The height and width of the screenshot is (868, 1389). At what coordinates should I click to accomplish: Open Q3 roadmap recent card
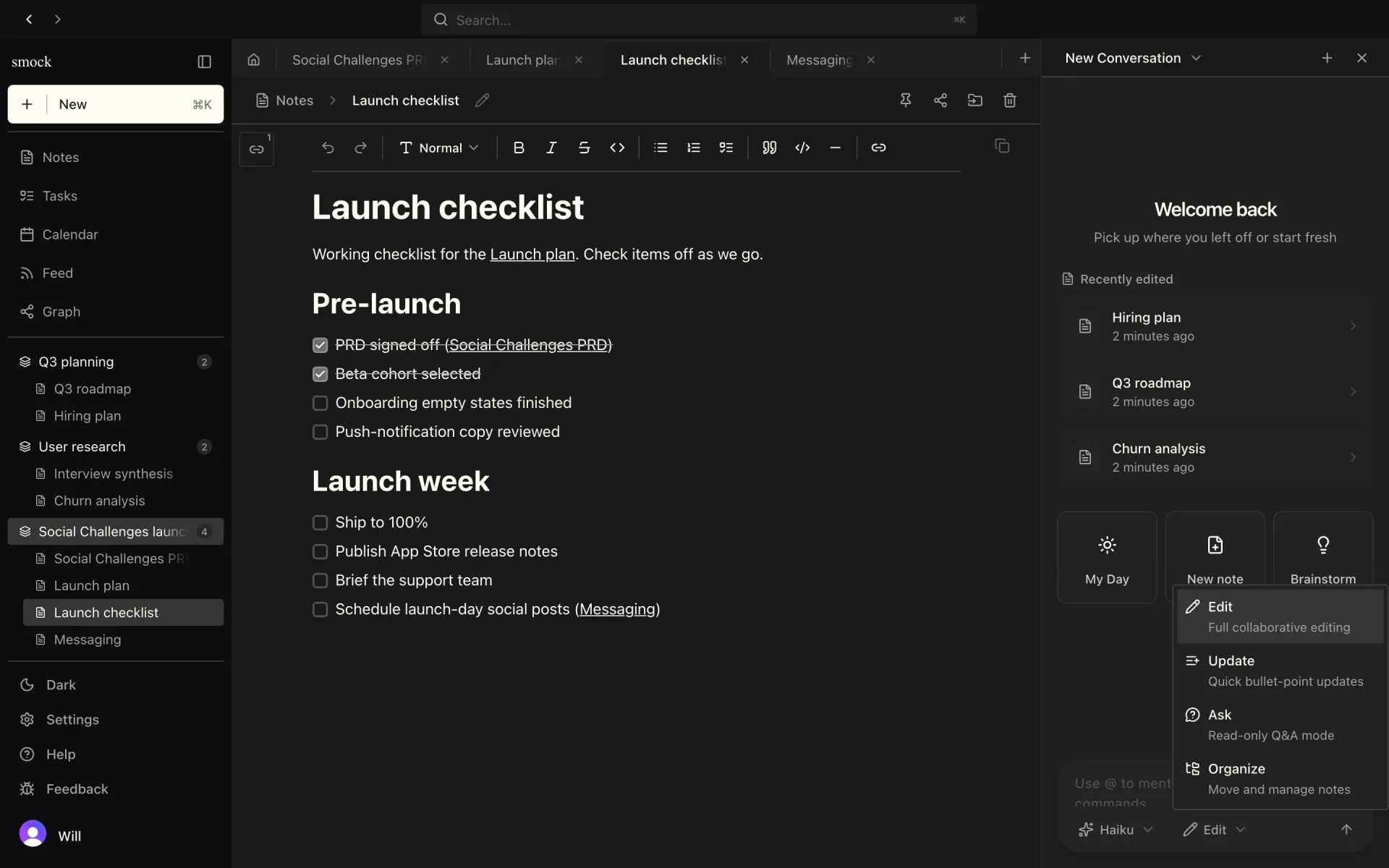[1215, 391]
